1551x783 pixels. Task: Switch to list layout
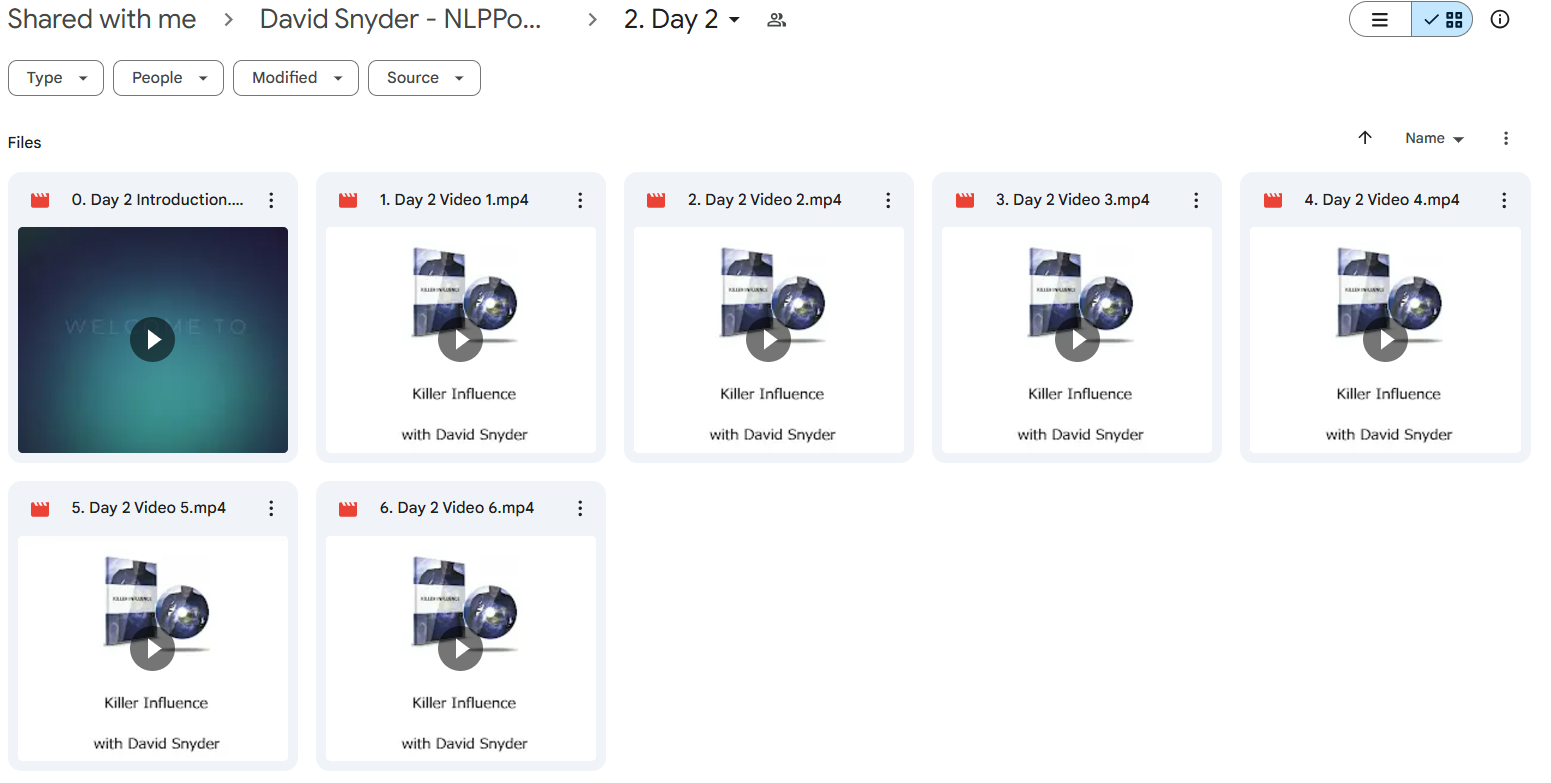[x=1380, y=19]
